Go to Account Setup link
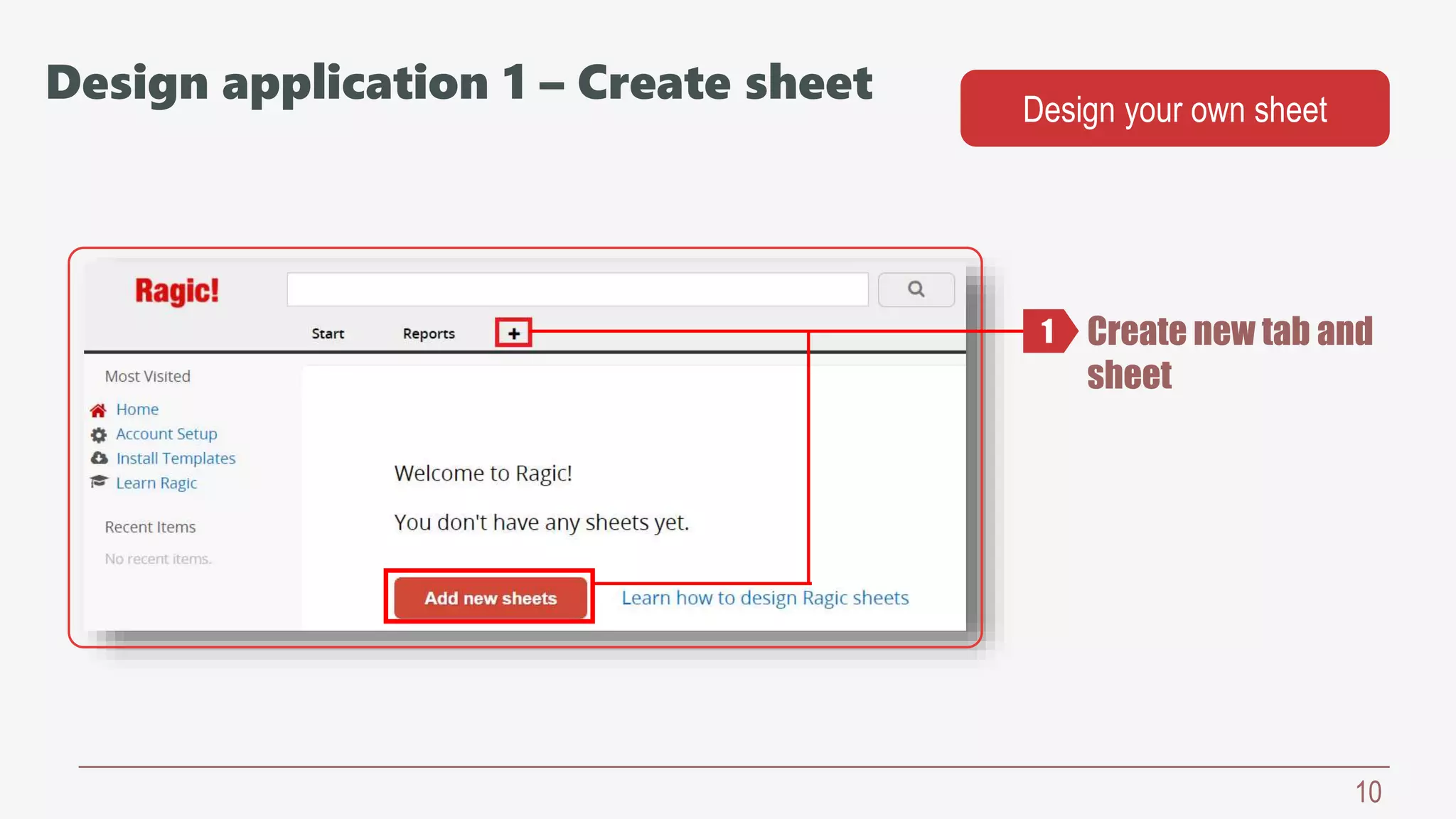This screenshot has height=819, width=1456. 166,434
